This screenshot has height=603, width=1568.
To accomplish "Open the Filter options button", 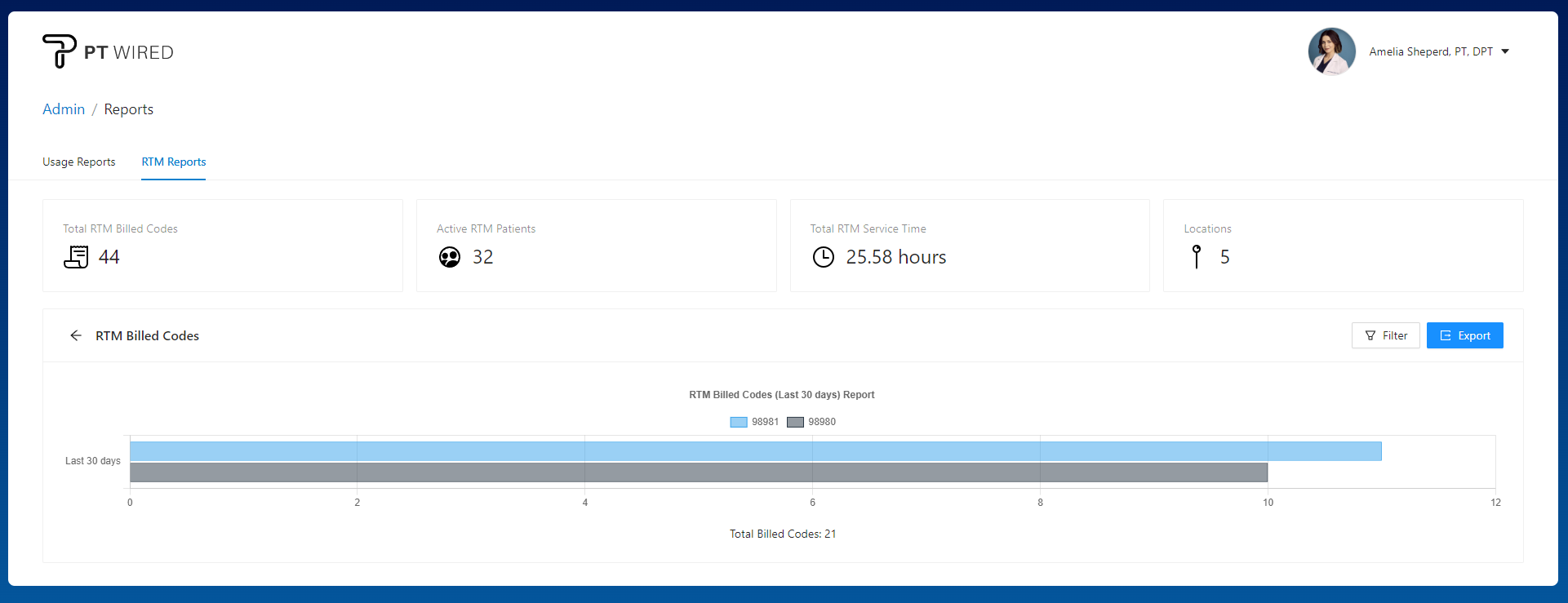I will coord(1385,335).
